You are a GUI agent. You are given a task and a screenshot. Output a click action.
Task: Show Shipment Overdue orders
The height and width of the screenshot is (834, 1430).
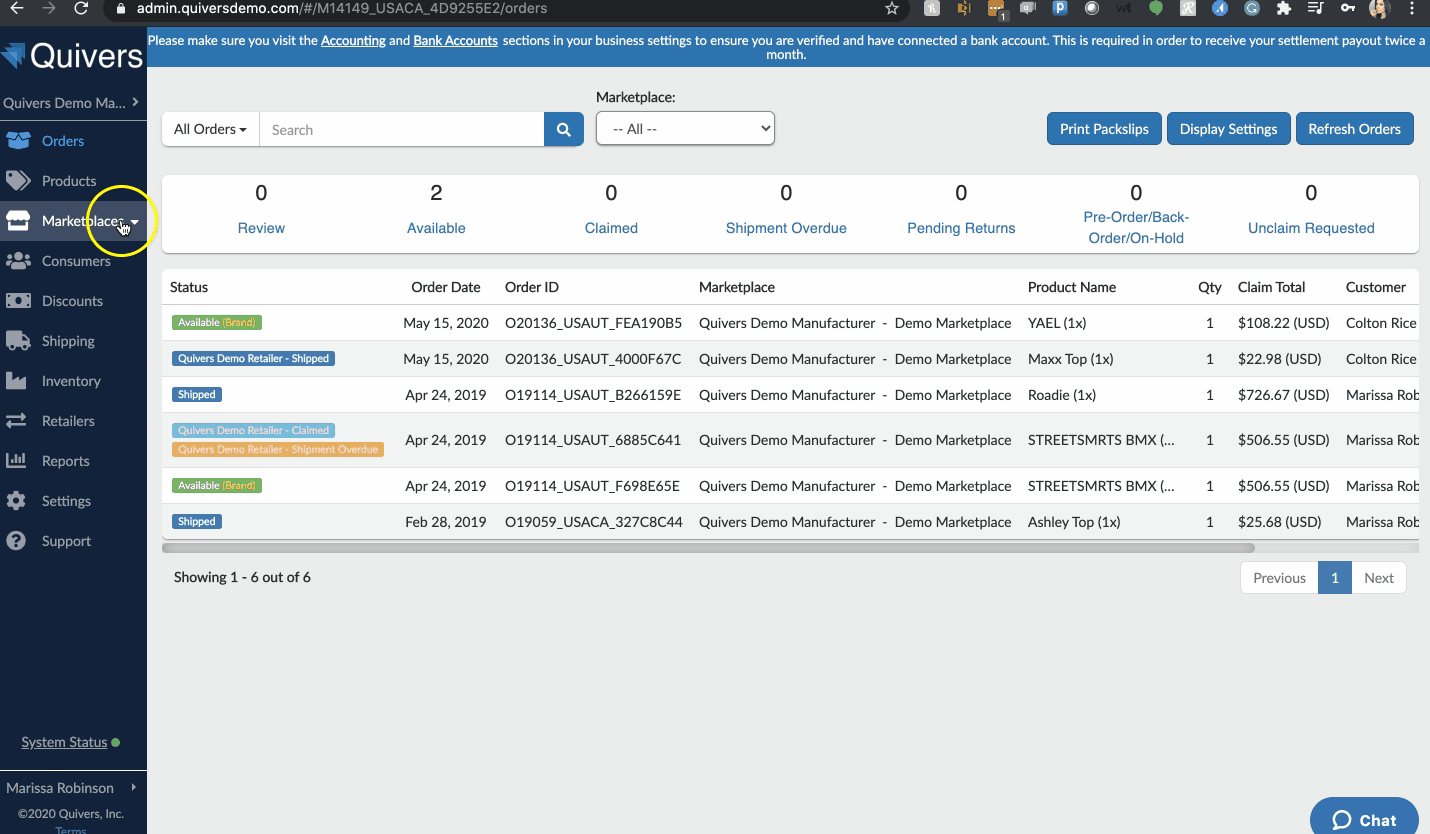click(786, 228)
